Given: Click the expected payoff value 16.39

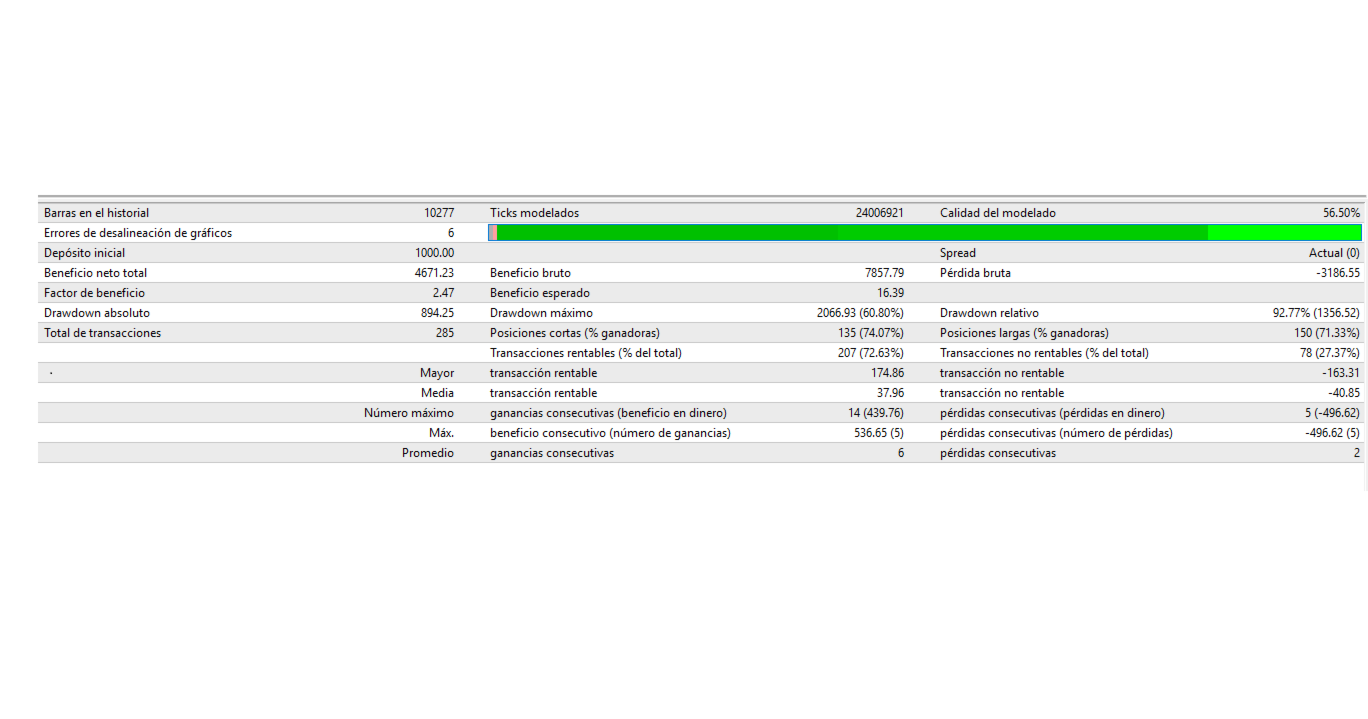Looking at the screenshot, I should click(890, 293).
